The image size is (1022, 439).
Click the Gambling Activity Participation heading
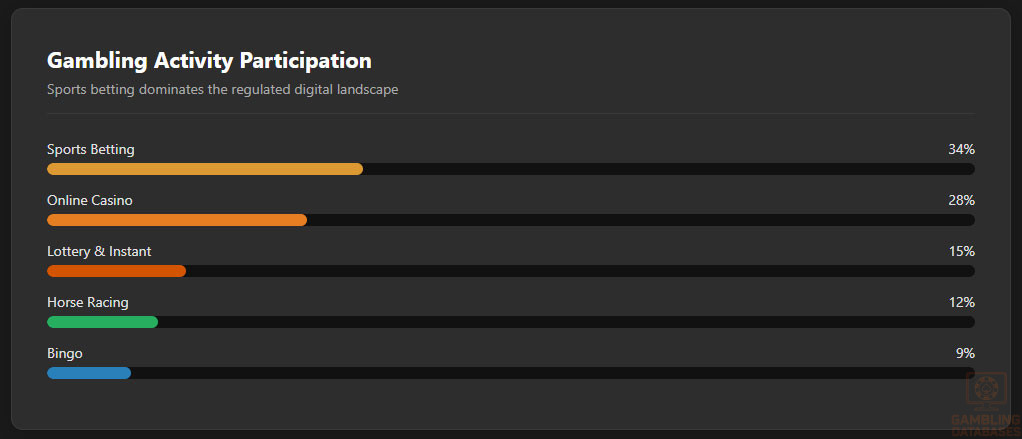pyautogui.click(x=209, y=61)
